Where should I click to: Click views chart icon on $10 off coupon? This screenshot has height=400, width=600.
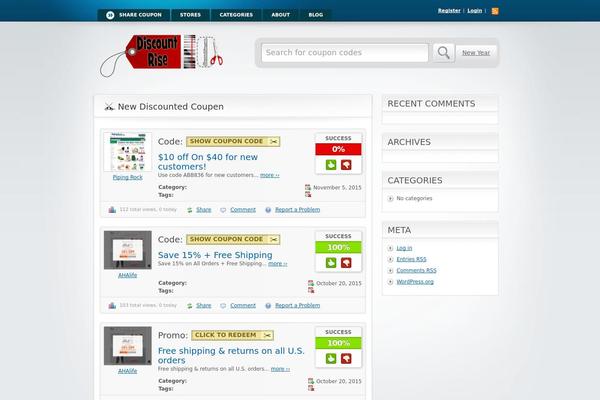(x=112, y=209)
